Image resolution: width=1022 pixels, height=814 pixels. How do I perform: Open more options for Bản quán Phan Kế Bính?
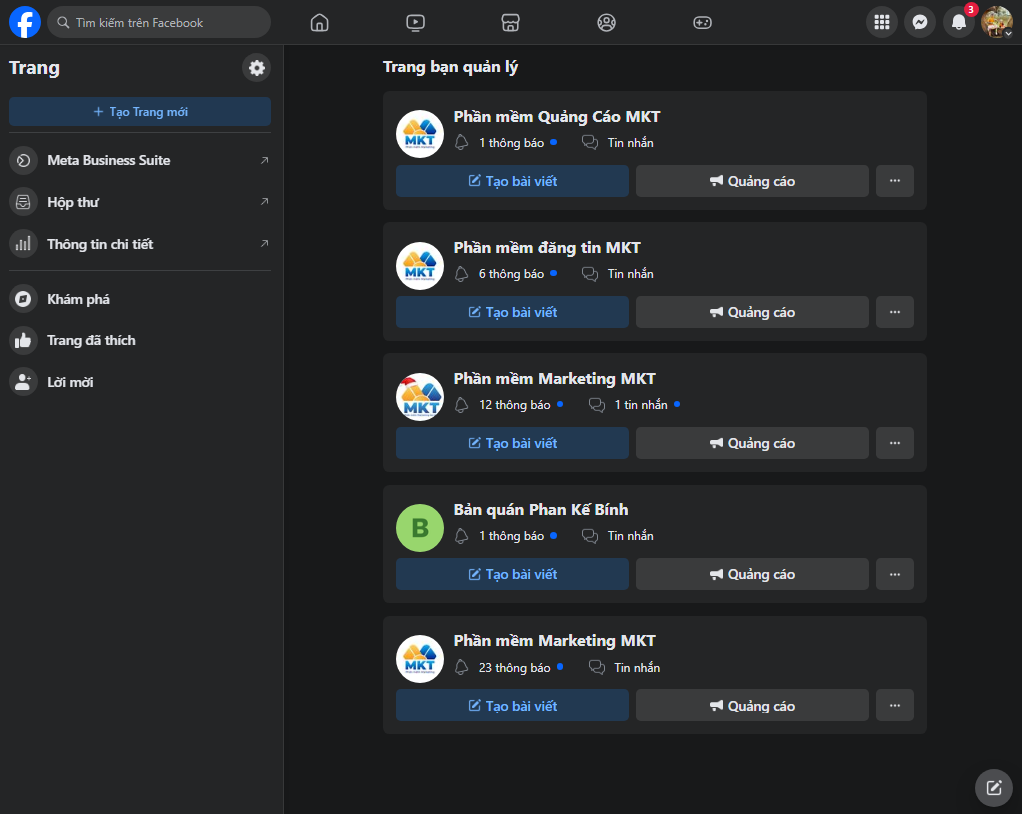[894, 574]
